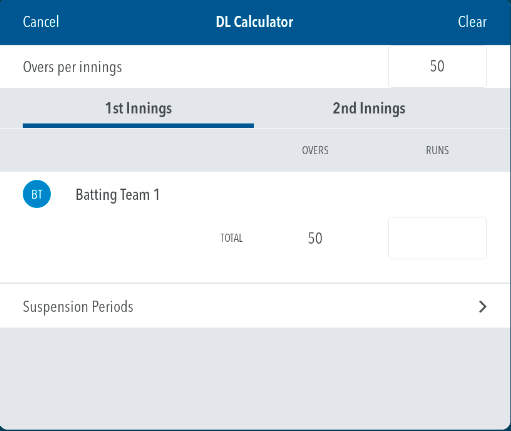
Task: Click the DL Calculator title text
Action: tap(255, 22)
